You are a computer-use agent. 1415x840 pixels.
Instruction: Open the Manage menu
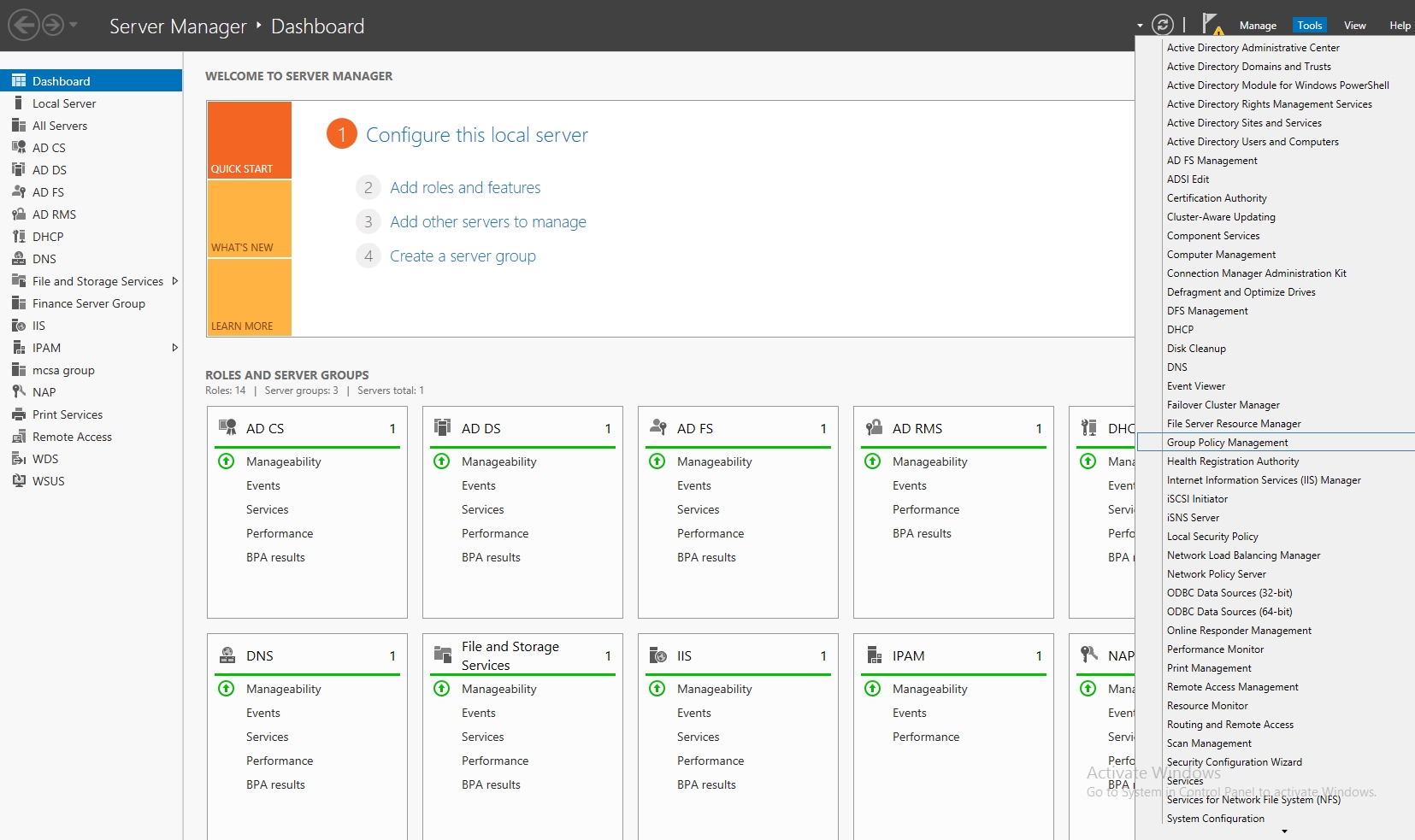click(x=1258, y=26)
